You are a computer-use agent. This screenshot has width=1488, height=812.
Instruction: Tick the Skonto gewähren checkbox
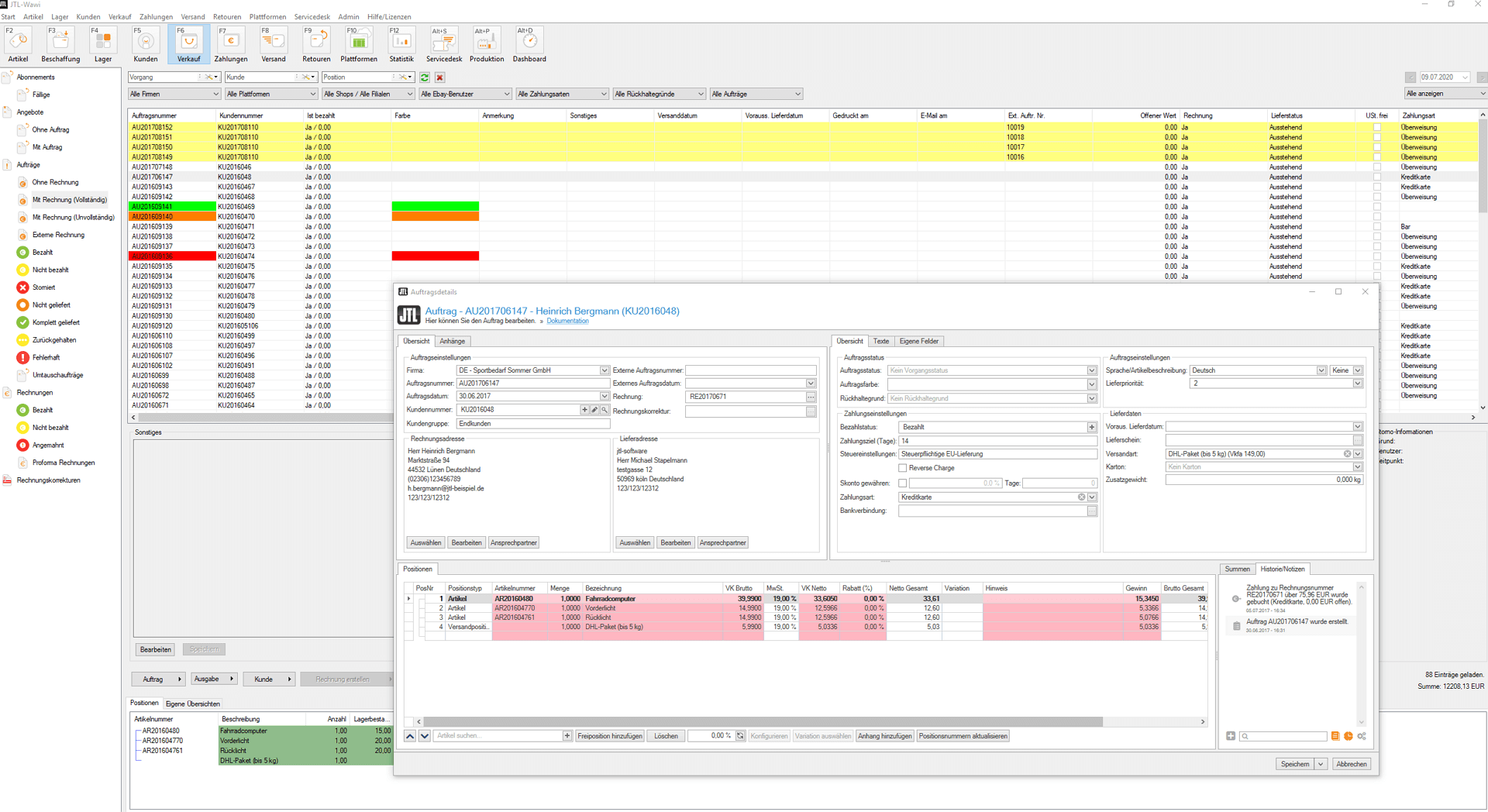point(903,483)
